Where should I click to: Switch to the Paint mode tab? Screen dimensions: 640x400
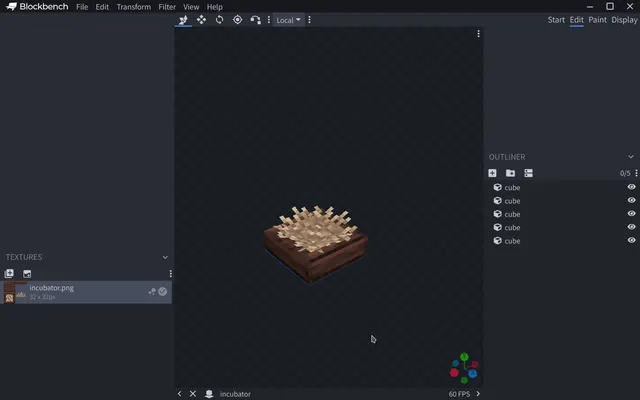pos(598,20)
